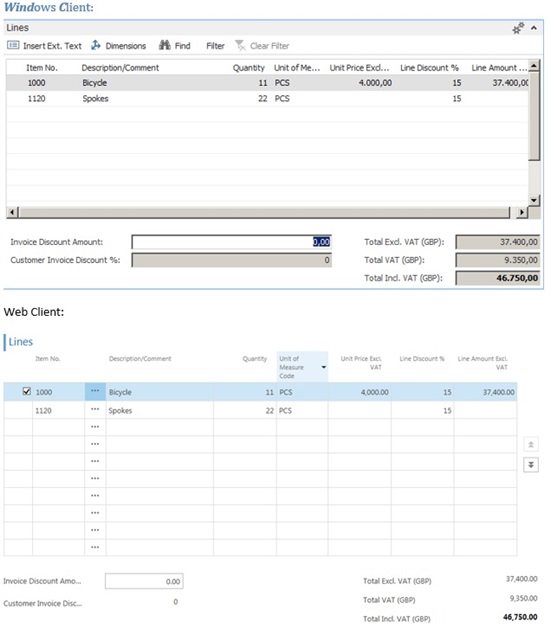The height and width of the screenshot is (641, 550).
Task: Open the Lines customize gear icon
Action: (518, 28)
